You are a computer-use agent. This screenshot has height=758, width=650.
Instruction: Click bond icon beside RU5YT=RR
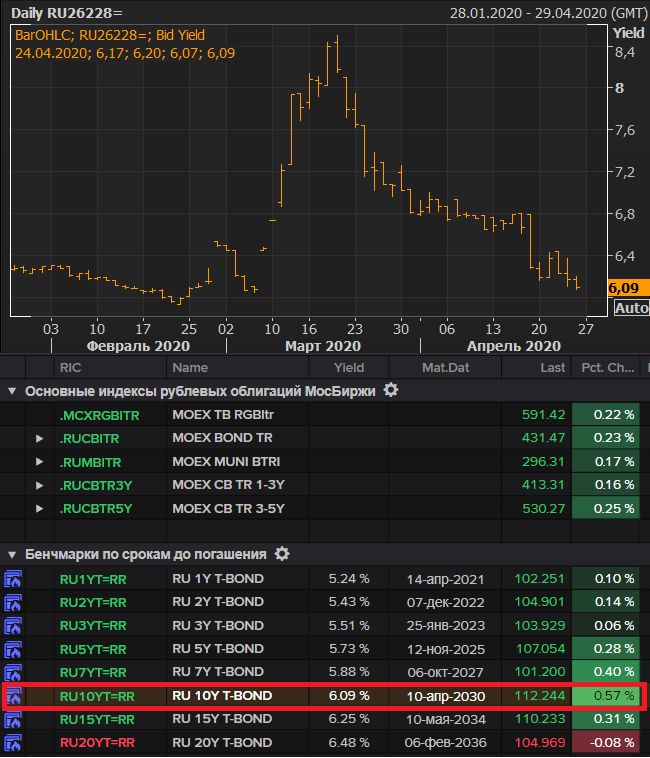pos(14,649)
